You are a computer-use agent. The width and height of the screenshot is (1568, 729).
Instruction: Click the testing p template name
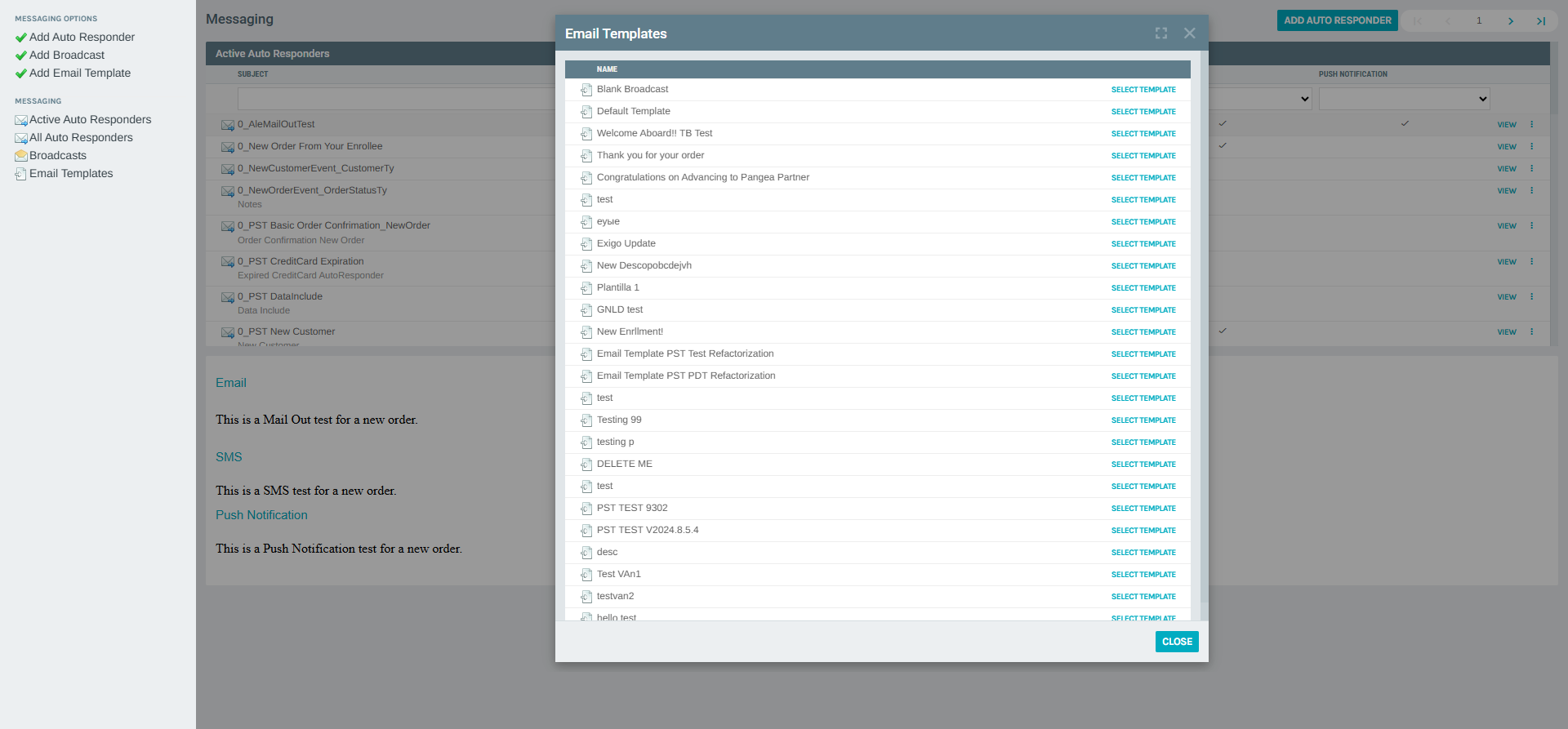[x=615, y=442]
